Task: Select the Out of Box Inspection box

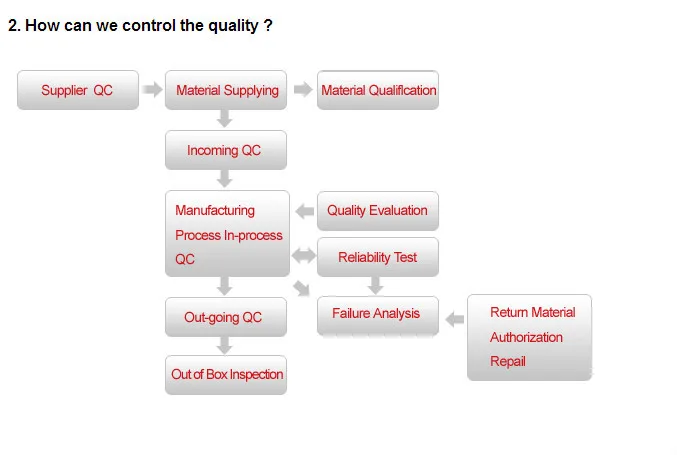Action: [x=226, y=374]
